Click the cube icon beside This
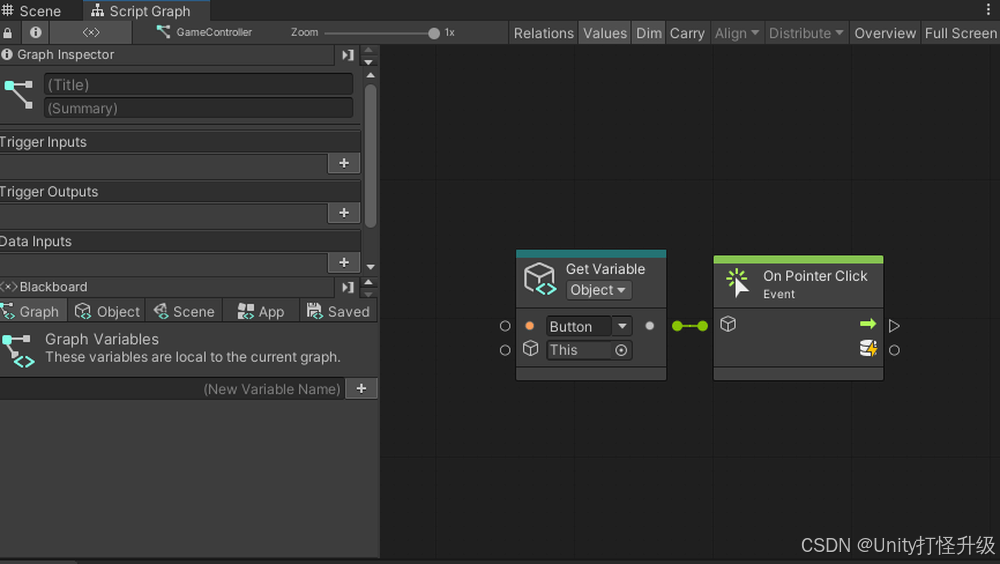This screenshot has height=564, width=1000. coord(531,348)
